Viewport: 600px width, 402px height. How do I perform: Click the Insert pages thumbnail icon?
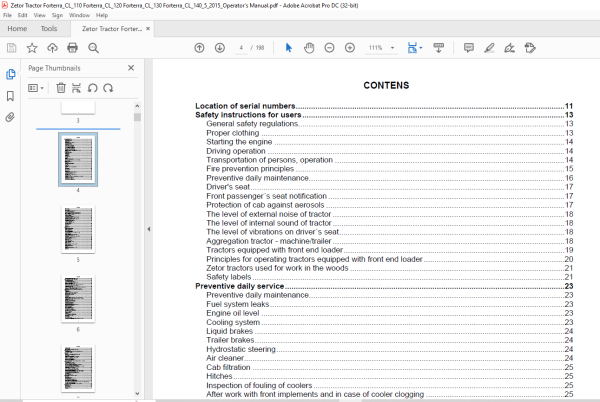pyautogui.click(x=77, y=88)
